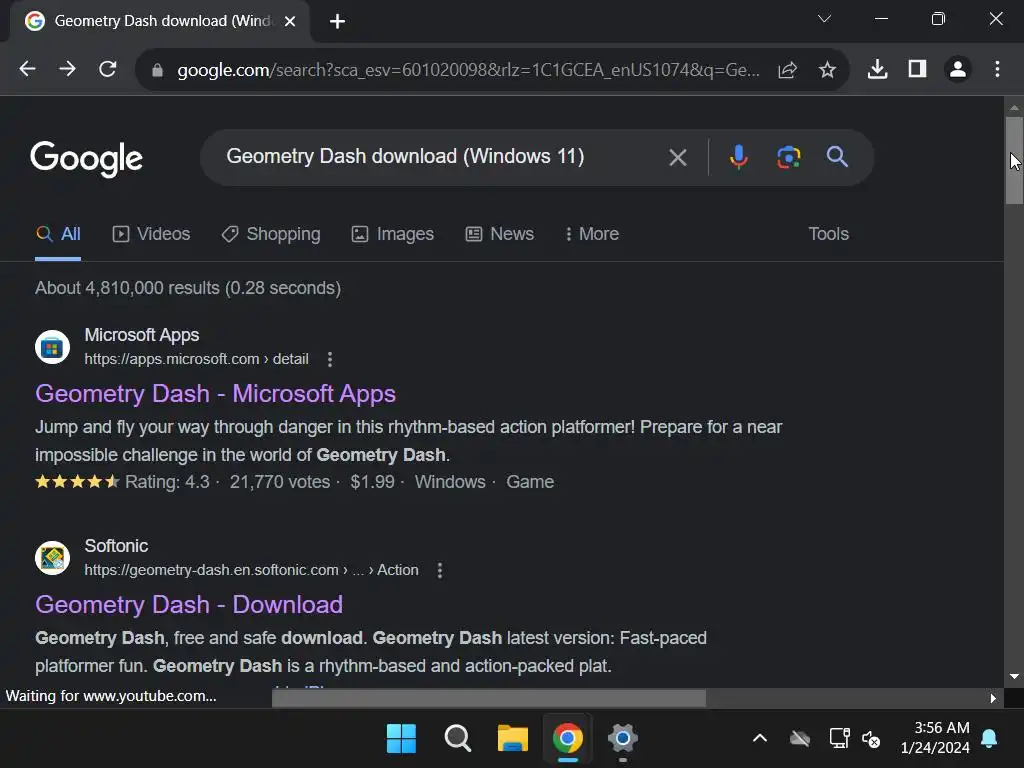Open File Explorer from the taskbar
The height and width of the screenshot is (768, 1024).
point(513,739)
